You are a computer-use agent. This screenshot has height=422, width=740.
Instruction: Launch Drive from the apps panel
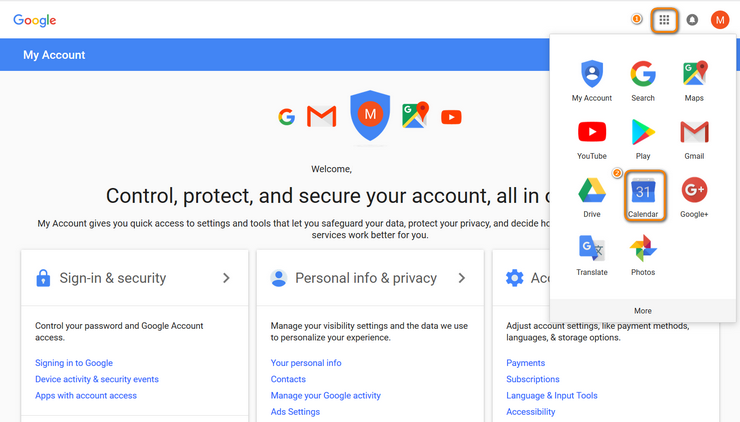[592, 197]
